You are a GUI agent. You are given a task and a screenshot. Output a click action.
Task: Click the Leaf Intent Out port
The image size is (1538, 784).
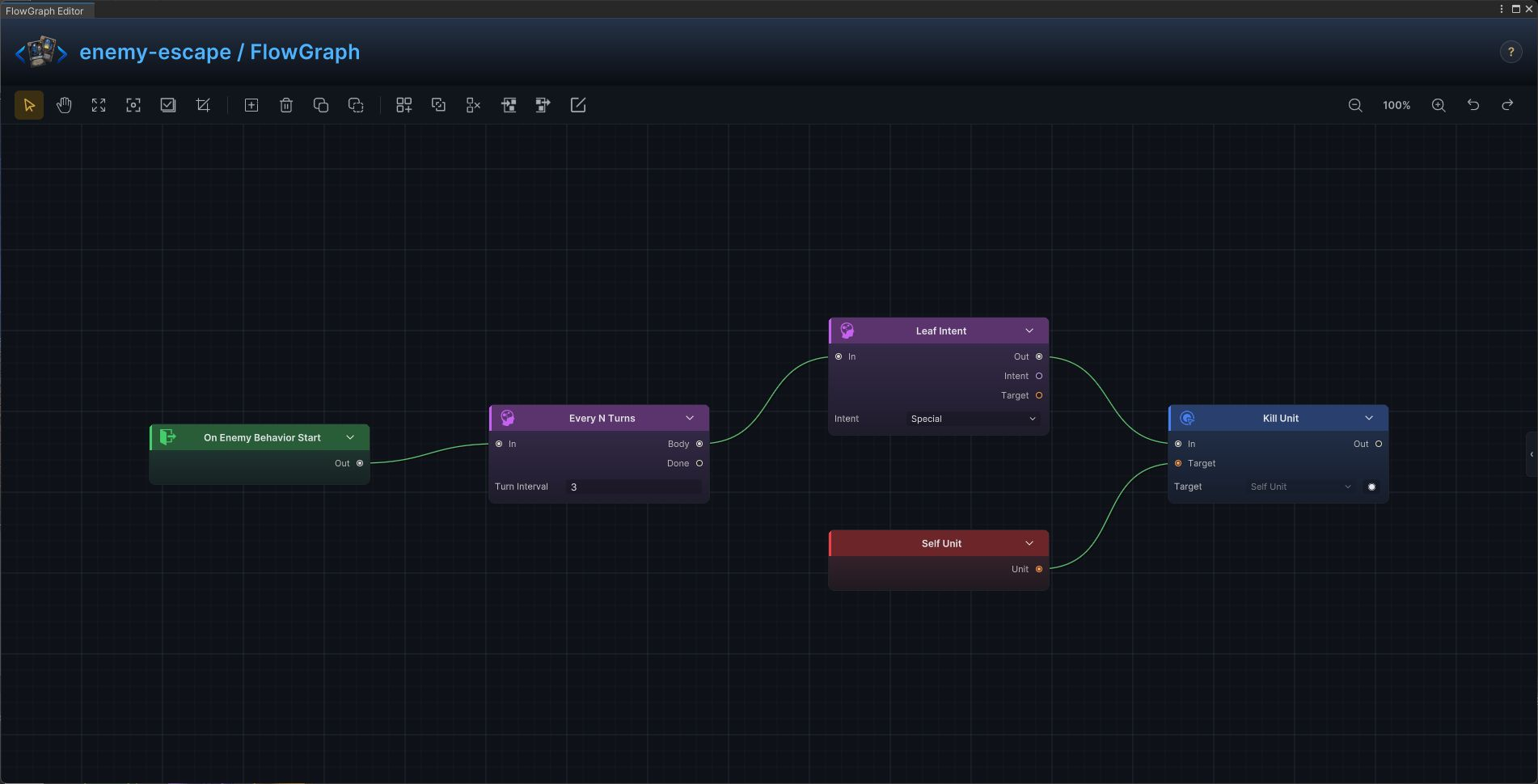[1039, 356]
